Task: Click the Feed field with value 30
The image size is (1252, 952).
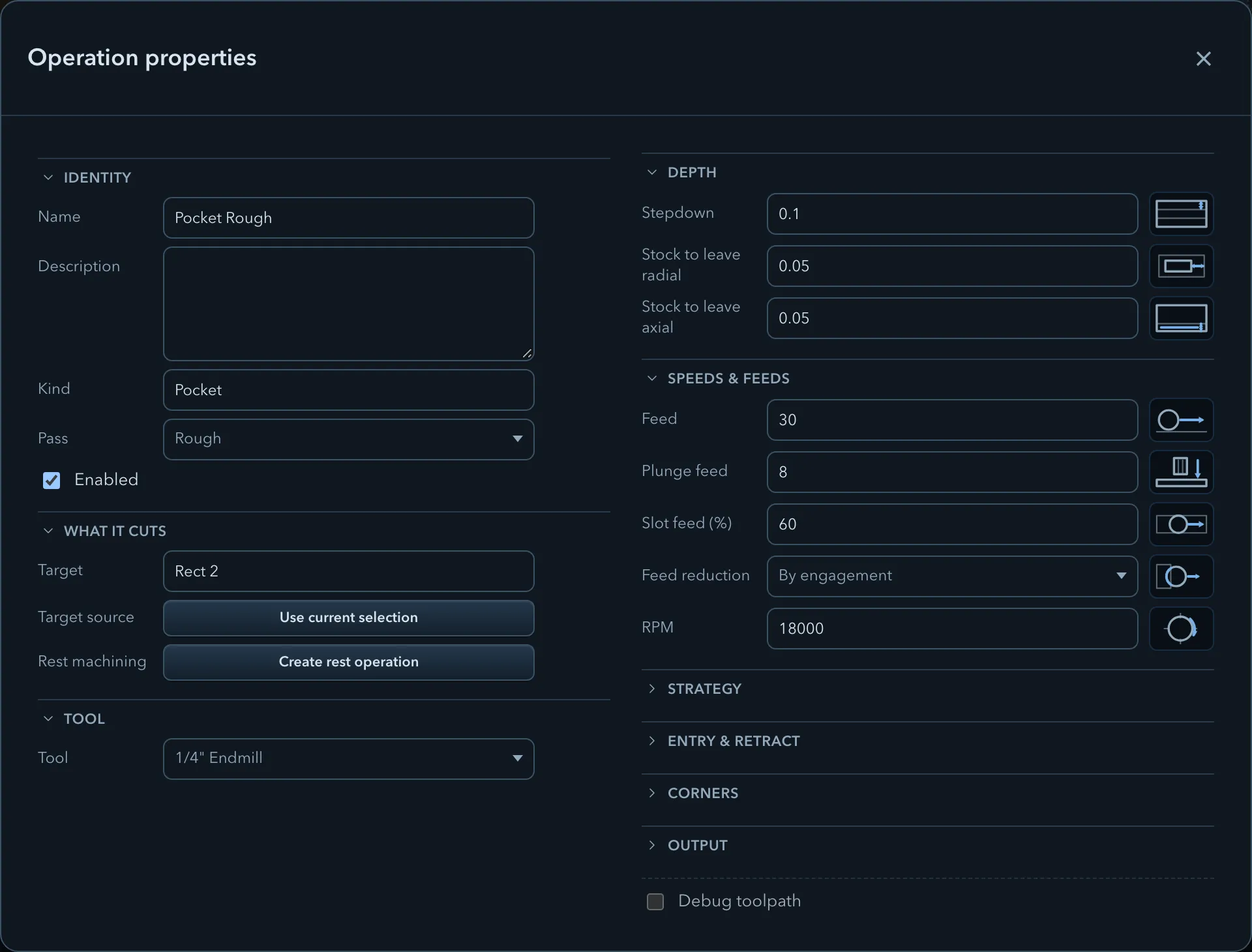Action: (x=952, y=420)
